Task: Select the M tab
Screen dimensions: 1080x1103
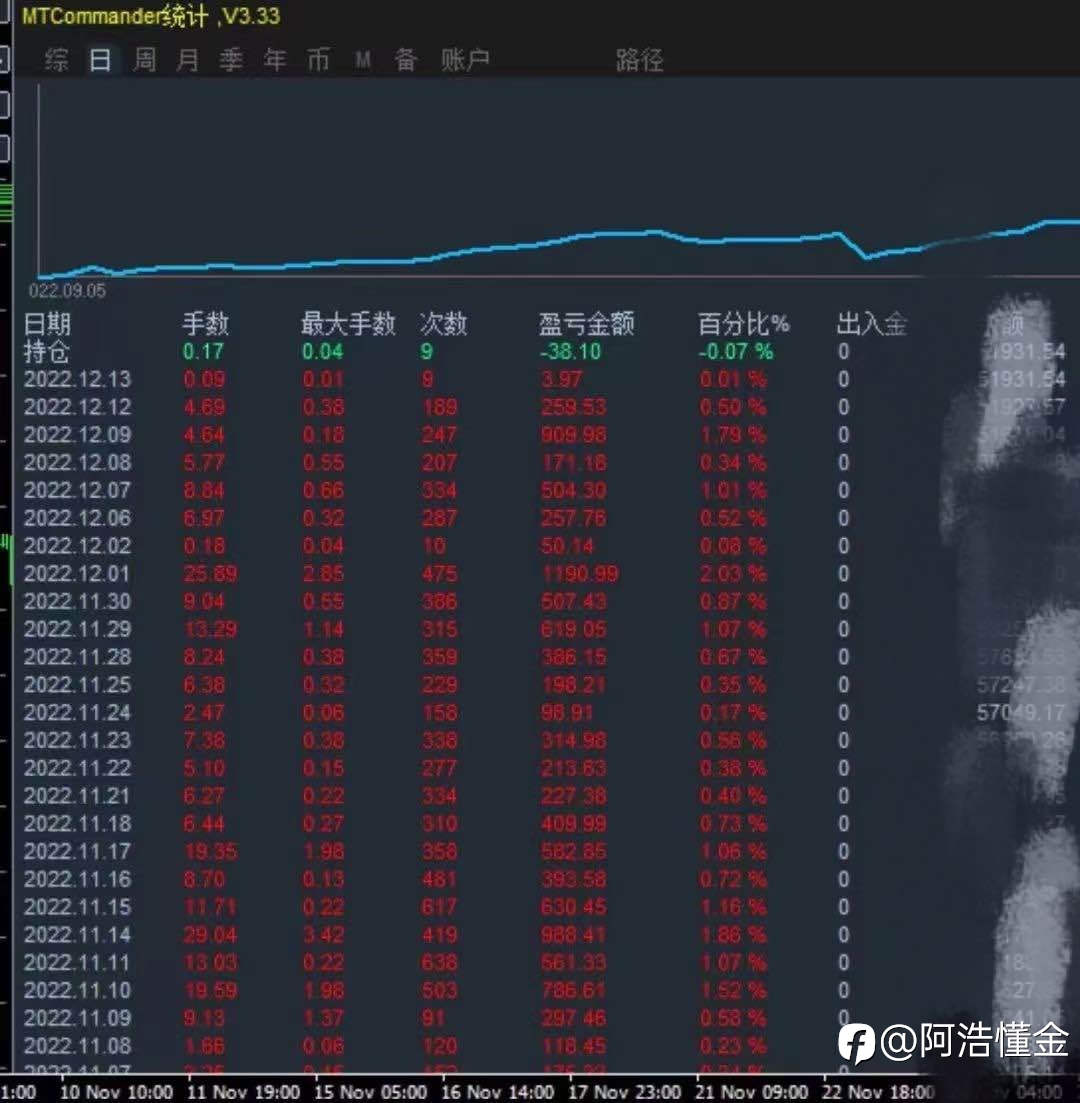Action: 362,60
